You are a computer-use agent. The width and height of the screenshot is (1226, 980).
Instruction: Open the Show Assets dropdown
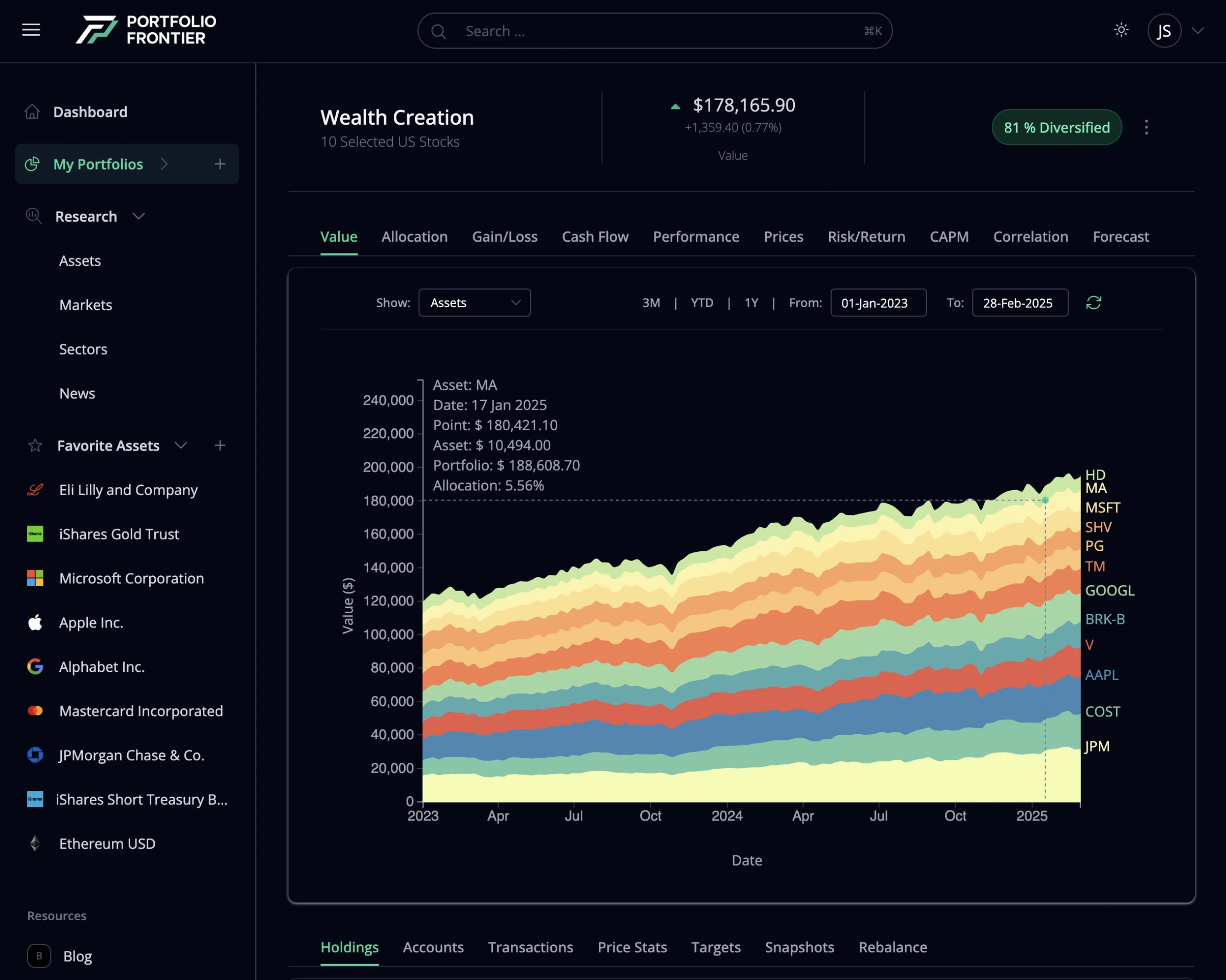[x=475, y=302]
